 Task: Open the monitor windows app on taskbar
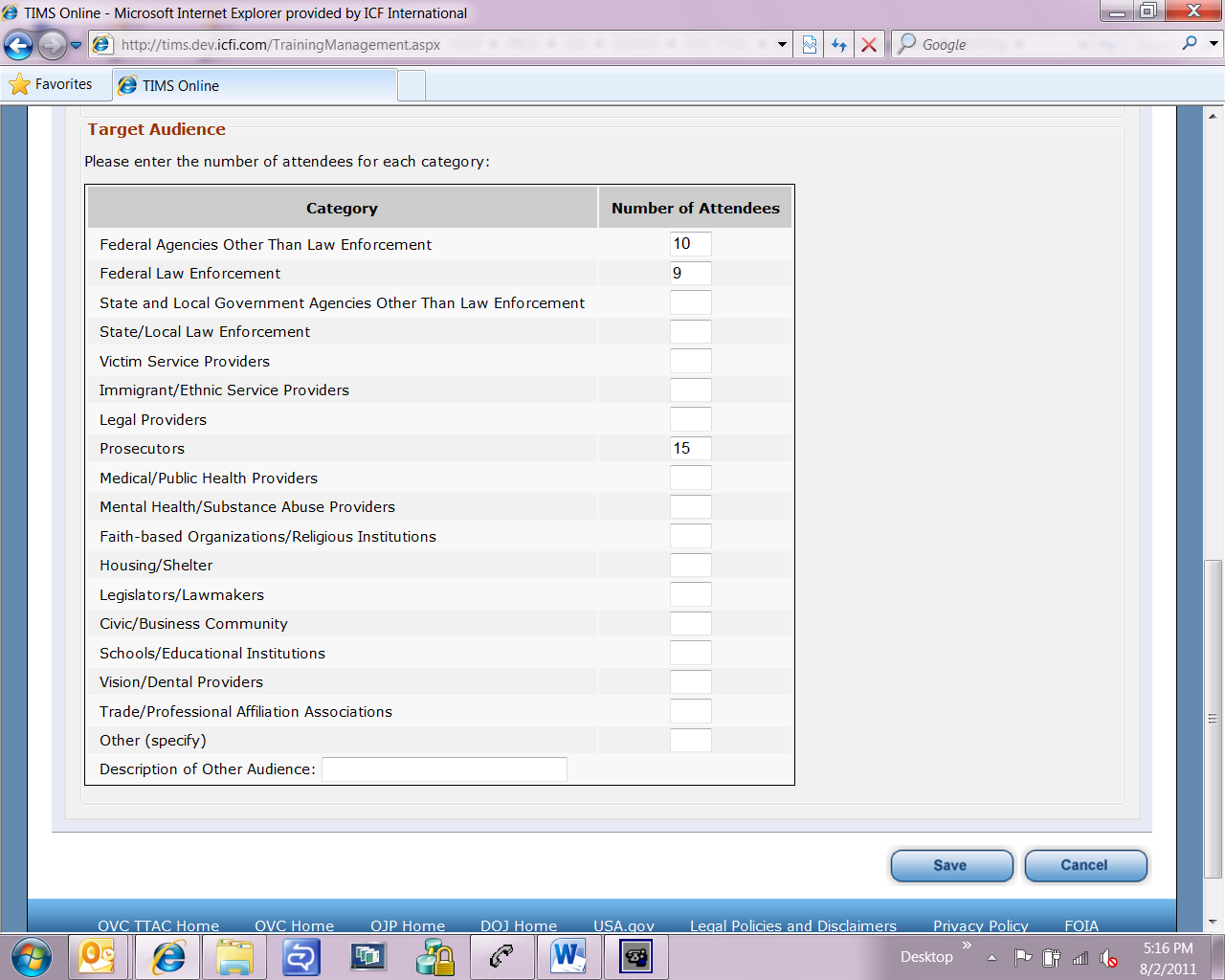[x=367, y=957]
